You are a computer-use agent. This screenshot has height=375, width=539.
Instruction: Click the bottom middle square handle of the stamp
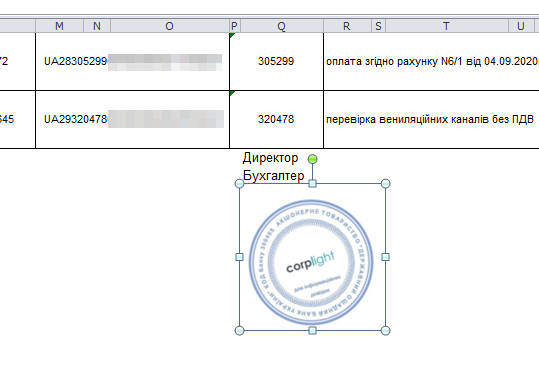(312, 331)
